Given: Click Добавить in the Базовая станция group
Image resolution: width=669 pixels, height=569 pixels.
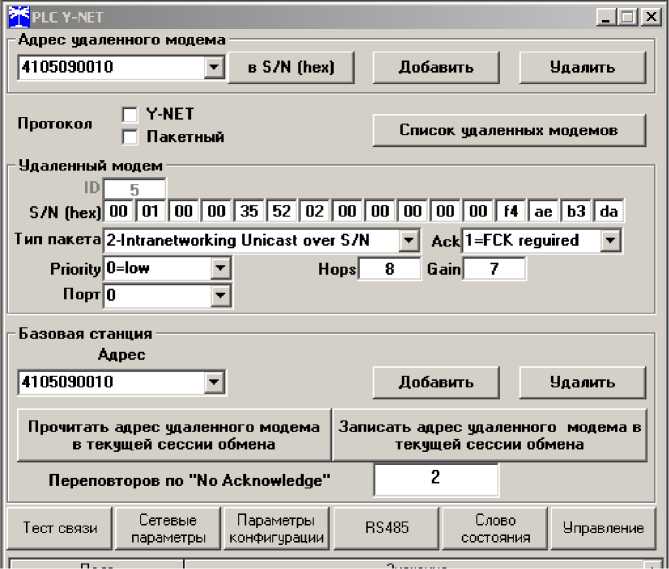Looking at the screenshot, I should coord(436,383).
